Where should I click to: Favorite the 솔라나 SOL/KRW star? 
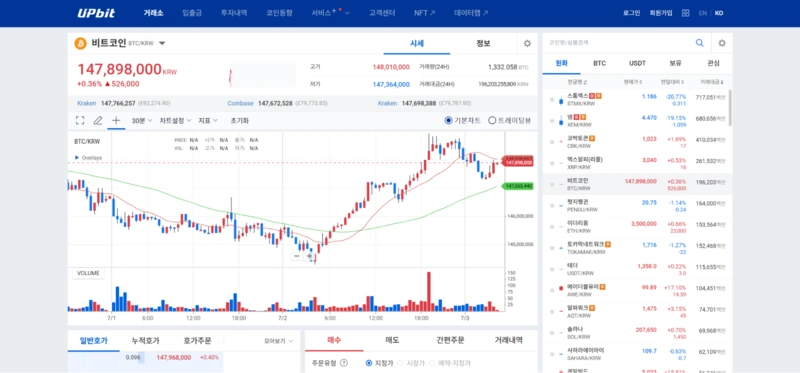click(552, 333)
